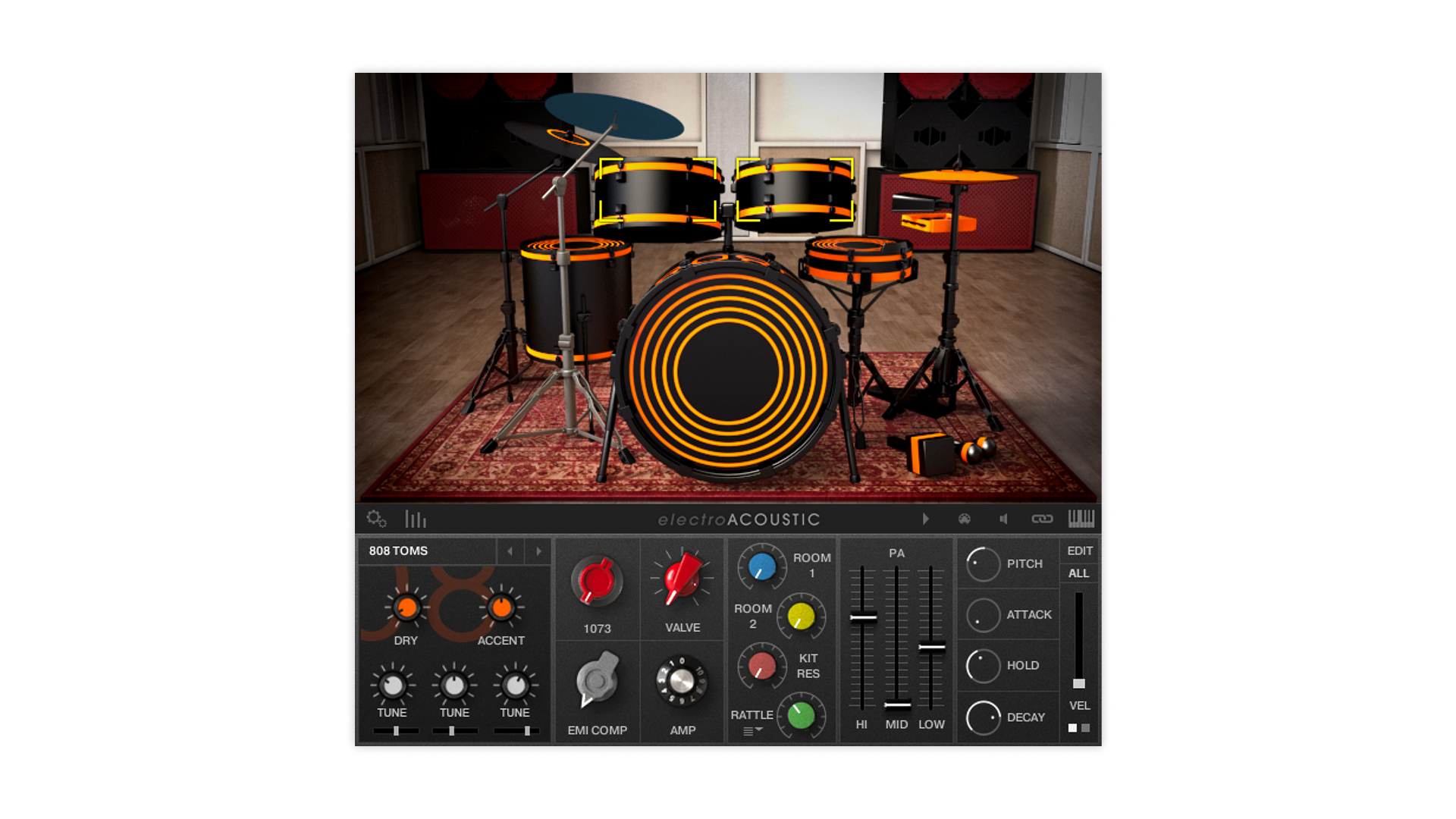
Task: Select the ALL edit mode
Action: pos(1078,574)
